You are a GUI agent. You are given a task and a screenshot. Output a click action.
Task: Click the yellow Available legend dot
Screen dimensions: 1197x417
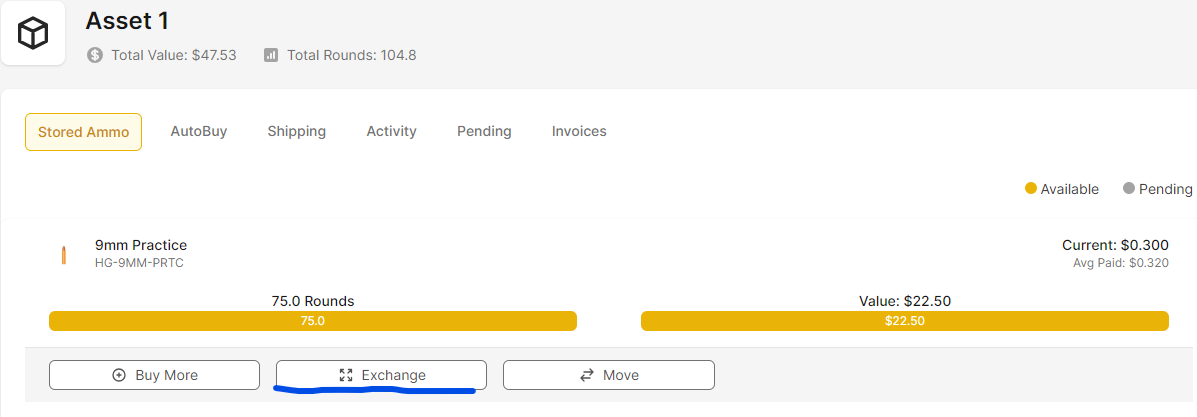tap(1031, 189)
